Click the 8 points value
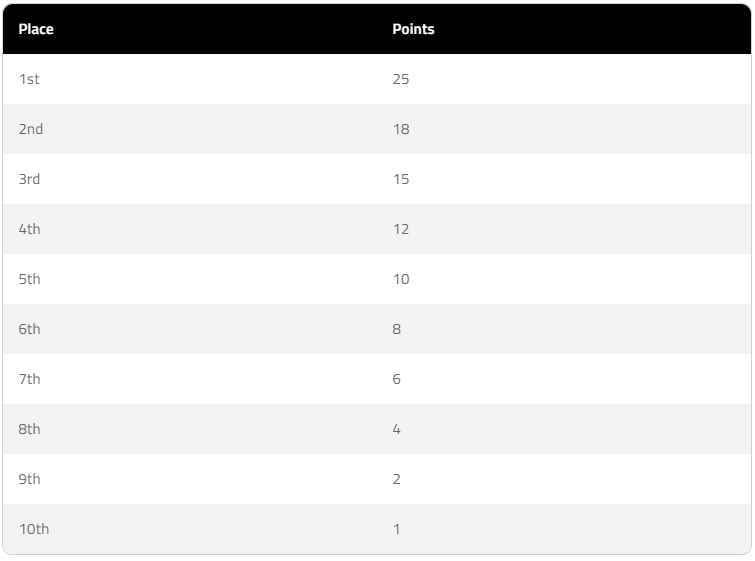The height and width of the screenshot is (561, 755). pyautogui.click(x=397, y=329)
